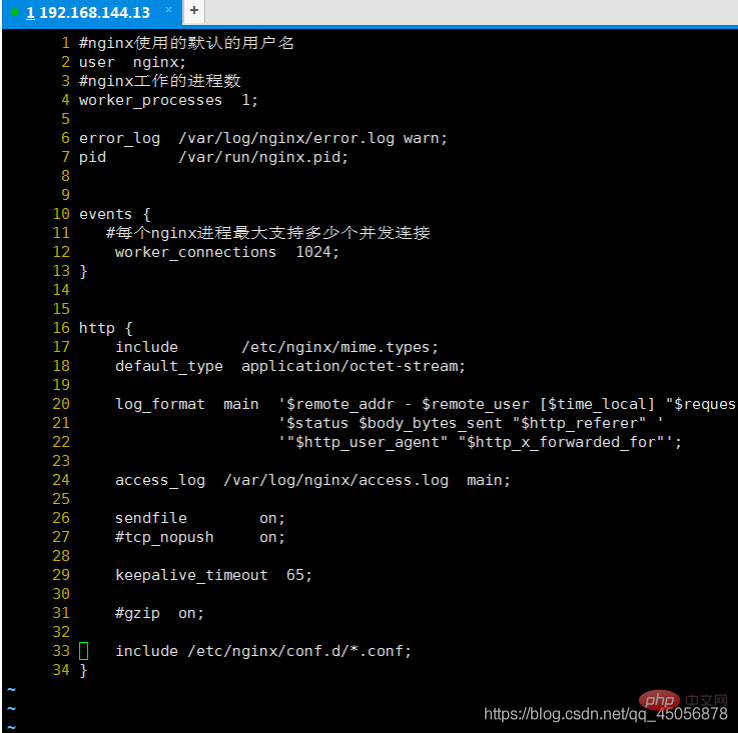Screen dimensions: 738x733
Task: Click the green connection status dot
Action: click(x=15, y=13)
